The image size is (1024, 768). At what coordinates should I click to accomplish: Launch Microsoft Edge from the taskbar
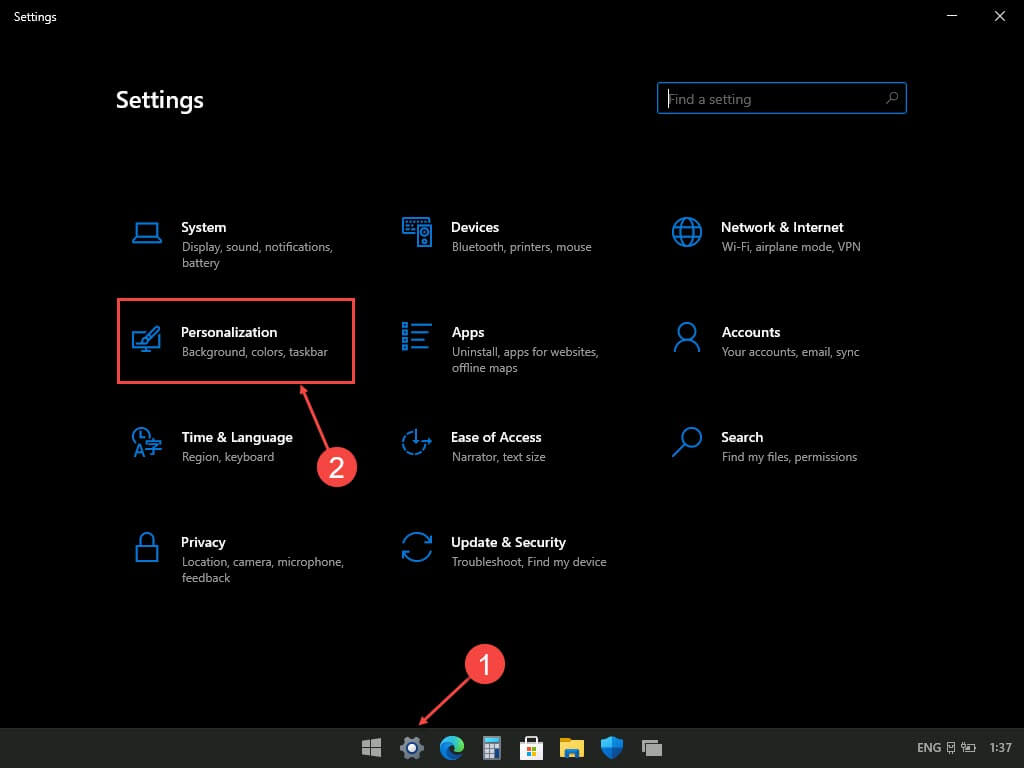click(x=451, y=748)
